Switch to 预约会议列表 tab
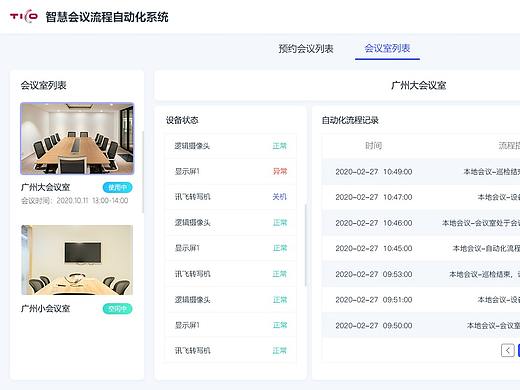 (x=306, y=49)
